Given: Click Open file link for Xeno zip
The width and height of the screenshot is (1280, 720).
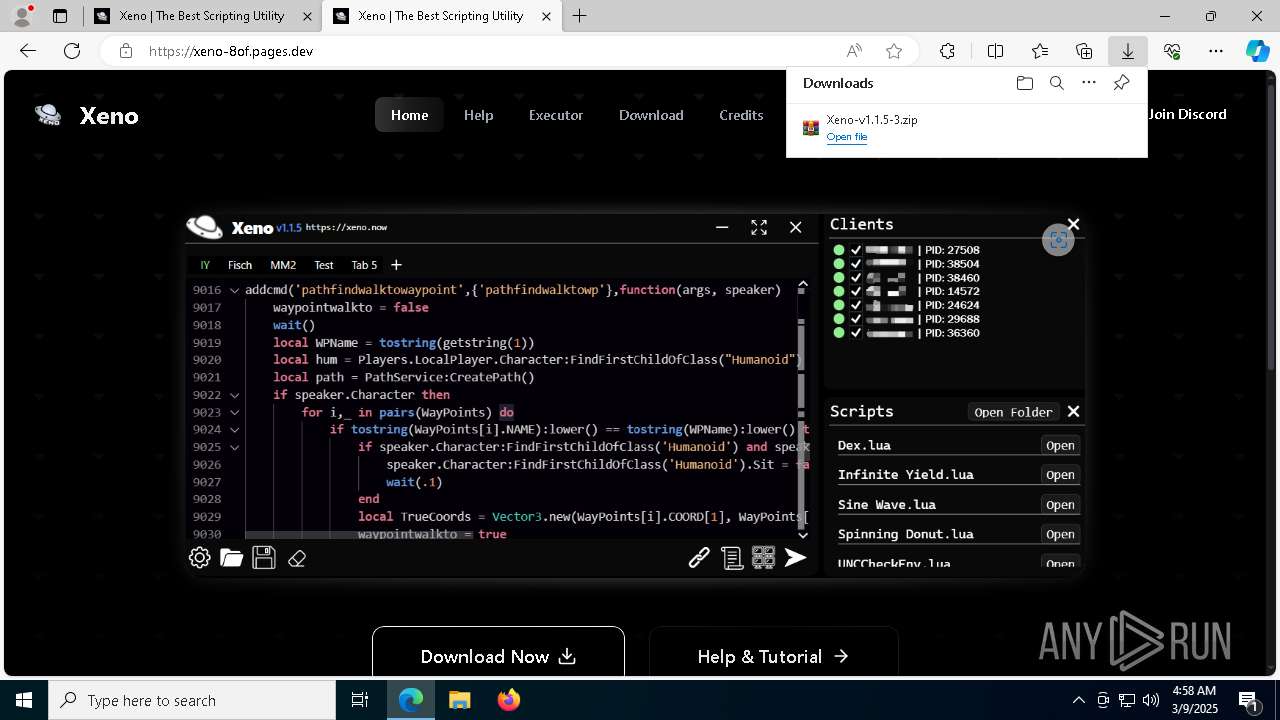Looking at the screenshot, I should coord(847,137).
